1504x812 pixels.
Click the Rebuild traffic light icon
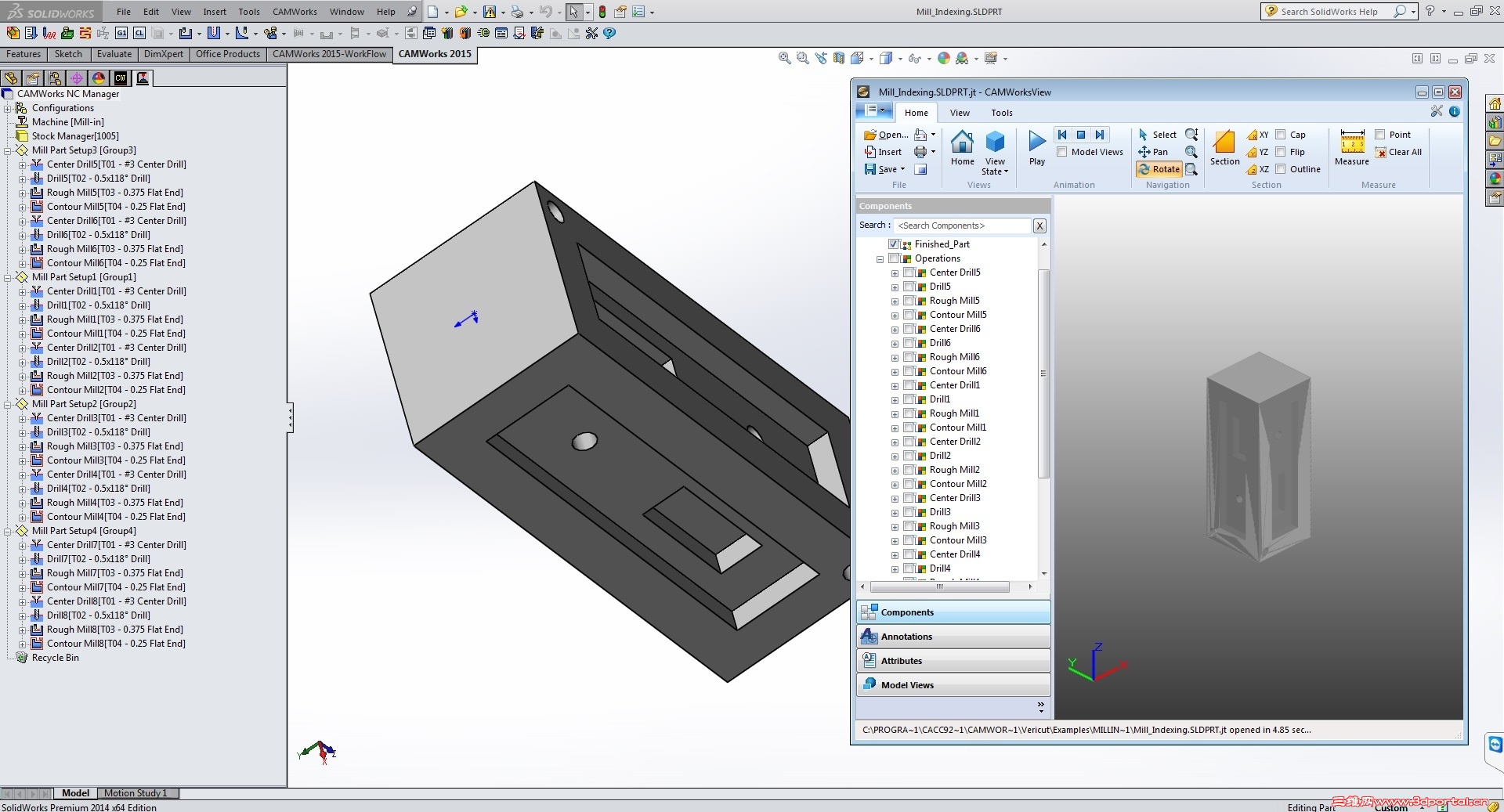click(x=602, y=12)
